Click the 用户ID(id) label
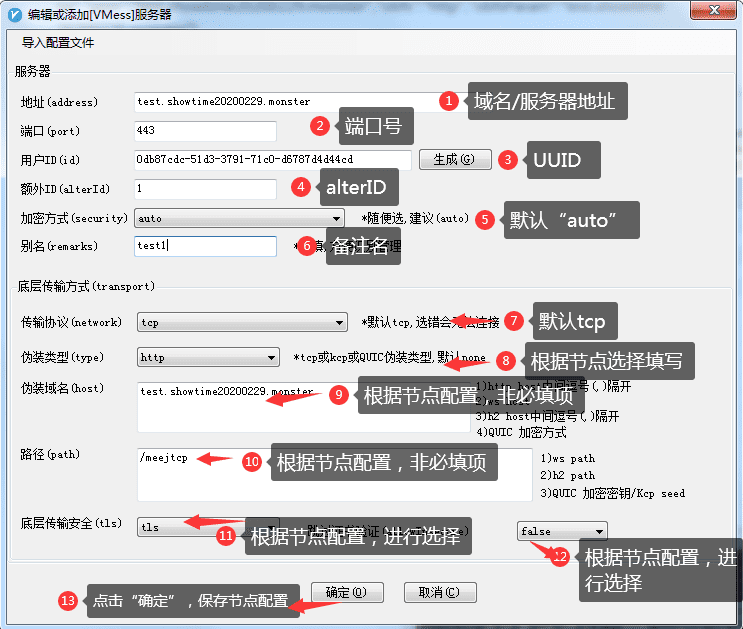 coord(50,160)
